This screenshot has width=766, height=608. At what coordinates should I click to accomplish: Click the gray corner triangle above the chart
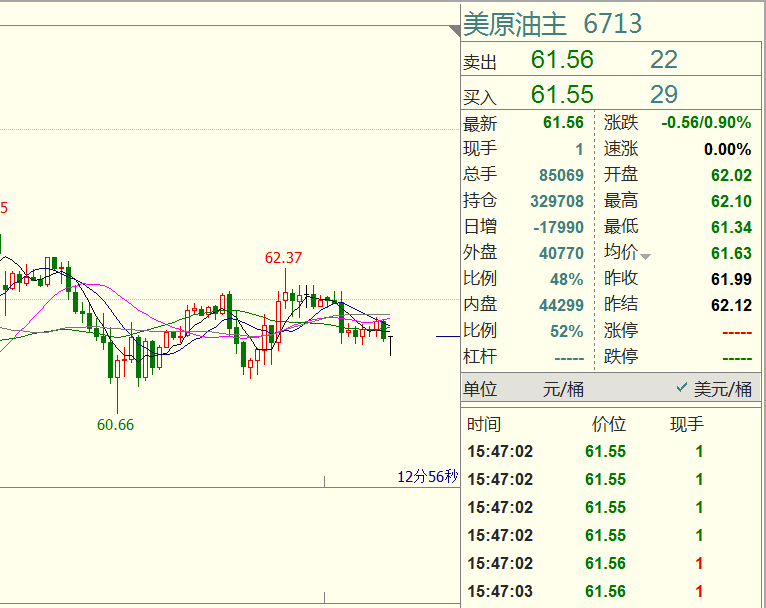click(x=455, y=31)
